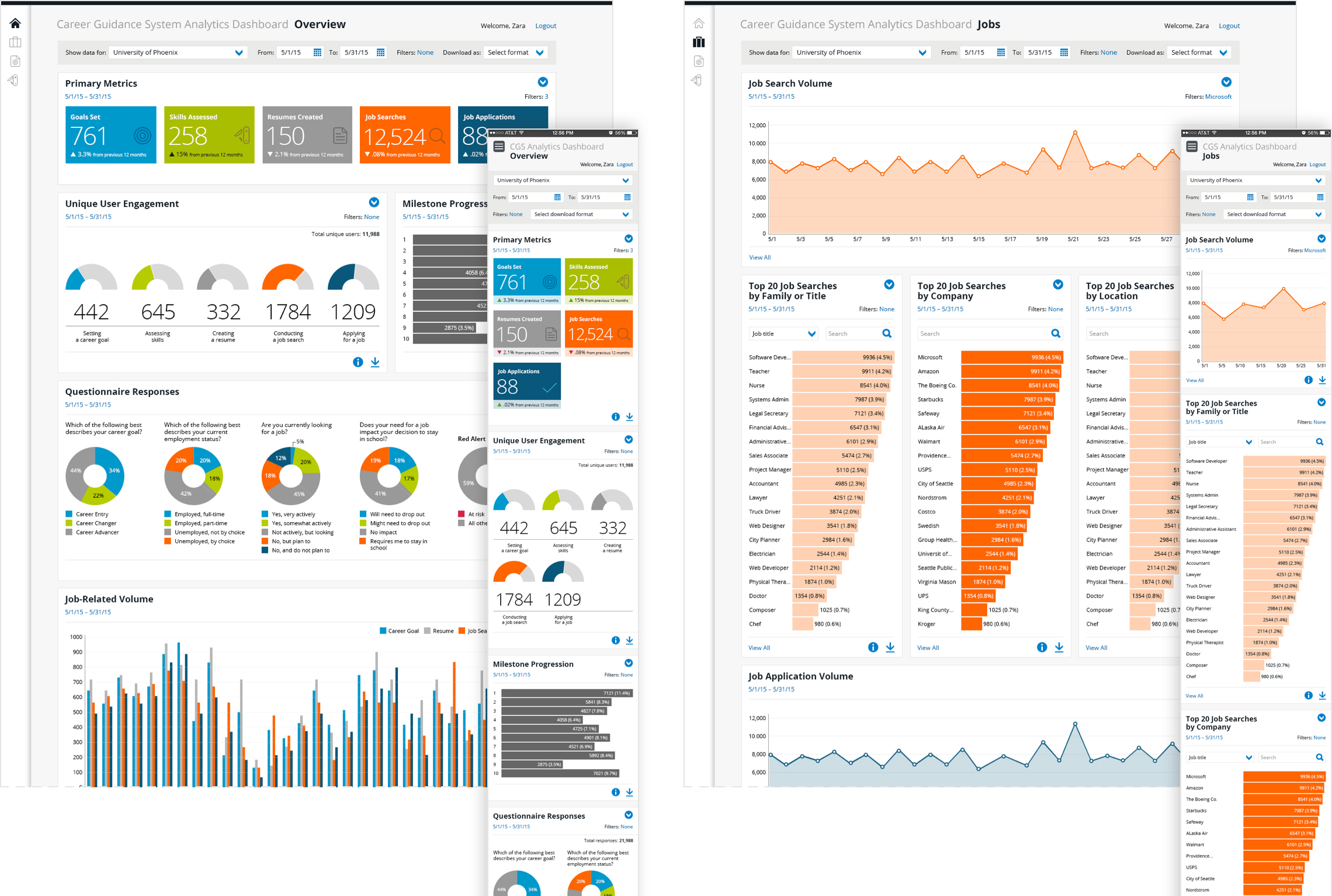Image resolution: width=1332 pixels, height=896 pixels.
Task: Click search magnifier in Job Searches by Family panel
Action: coord(887,334)
